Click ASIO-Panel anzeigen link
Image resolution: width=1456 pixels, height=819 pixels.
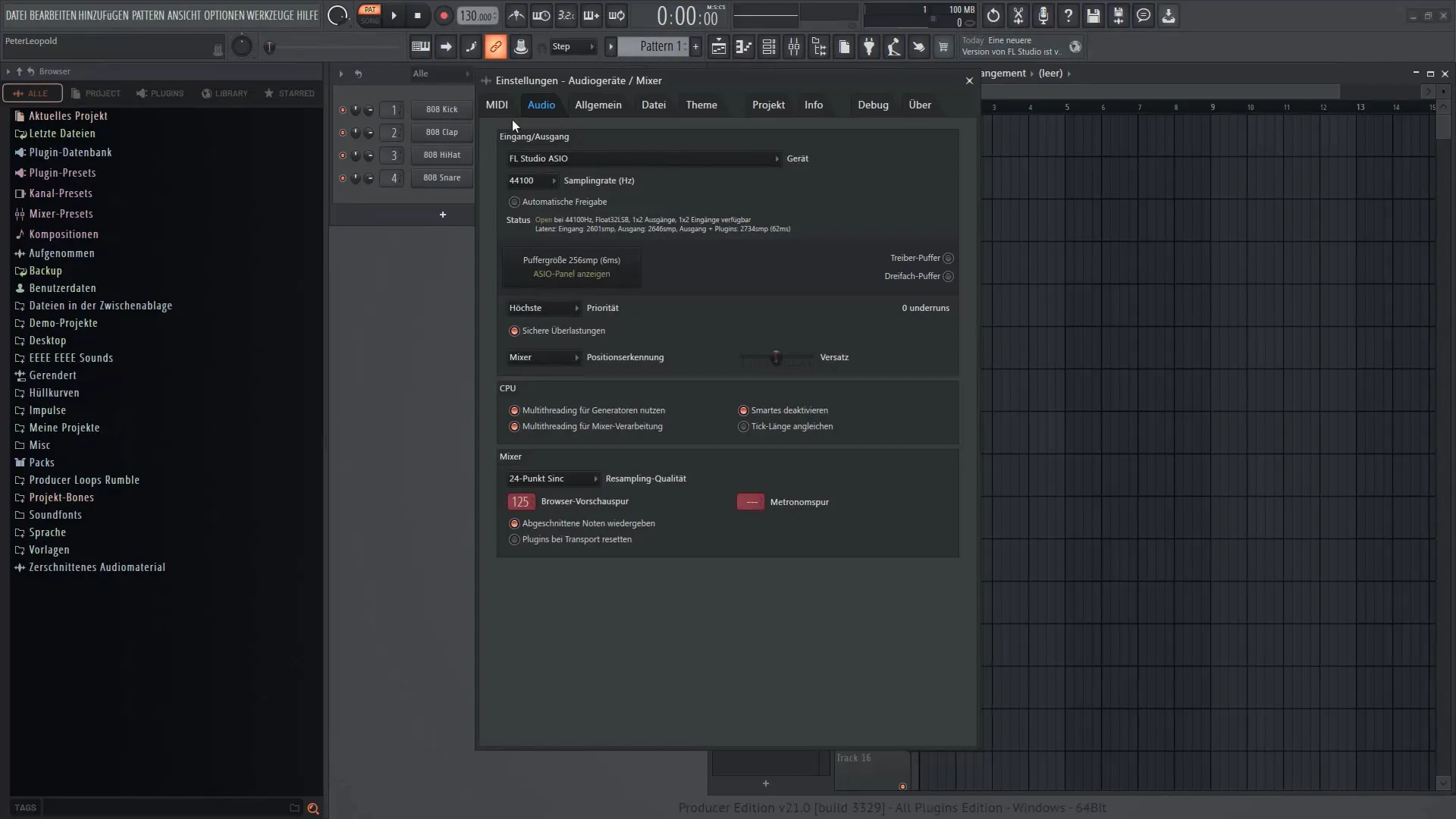pyautogui.click(x=571, y=275)
